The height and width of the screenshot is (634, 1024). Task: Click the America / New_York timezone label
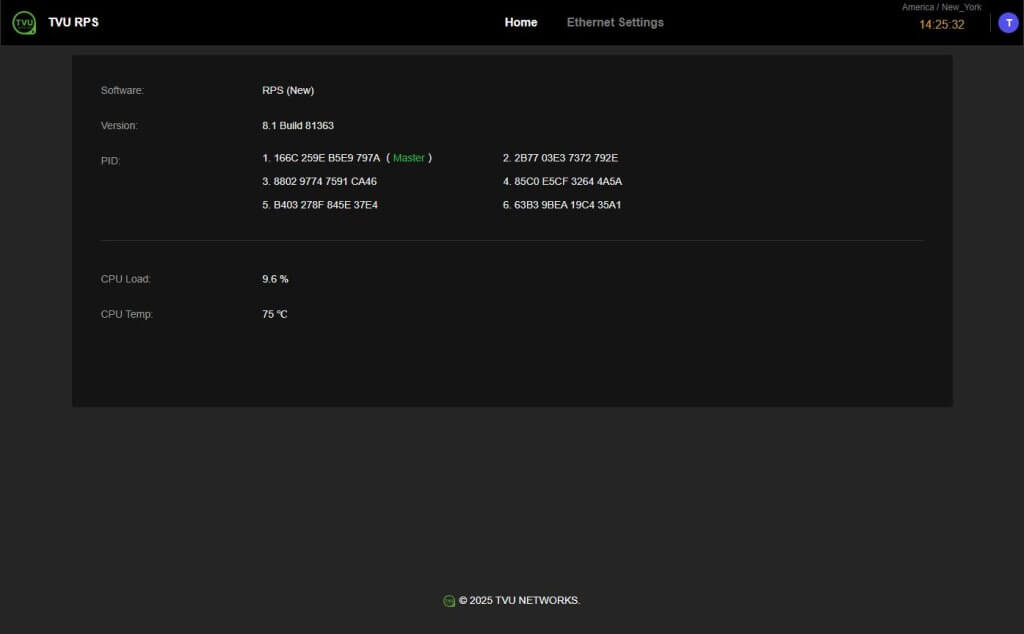click(941, 7)
